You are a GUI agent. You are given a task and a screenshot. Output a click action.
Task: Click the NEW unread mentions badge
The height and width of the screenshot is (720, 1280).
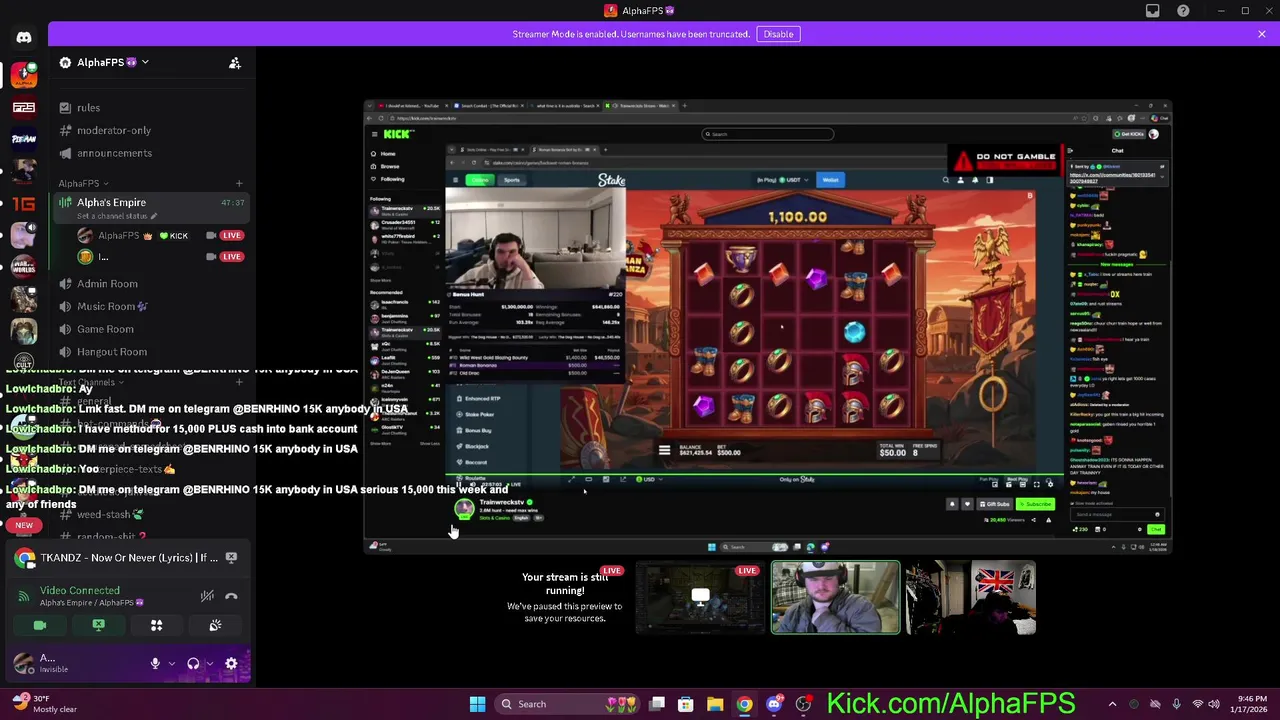click(x=23, y=524)
